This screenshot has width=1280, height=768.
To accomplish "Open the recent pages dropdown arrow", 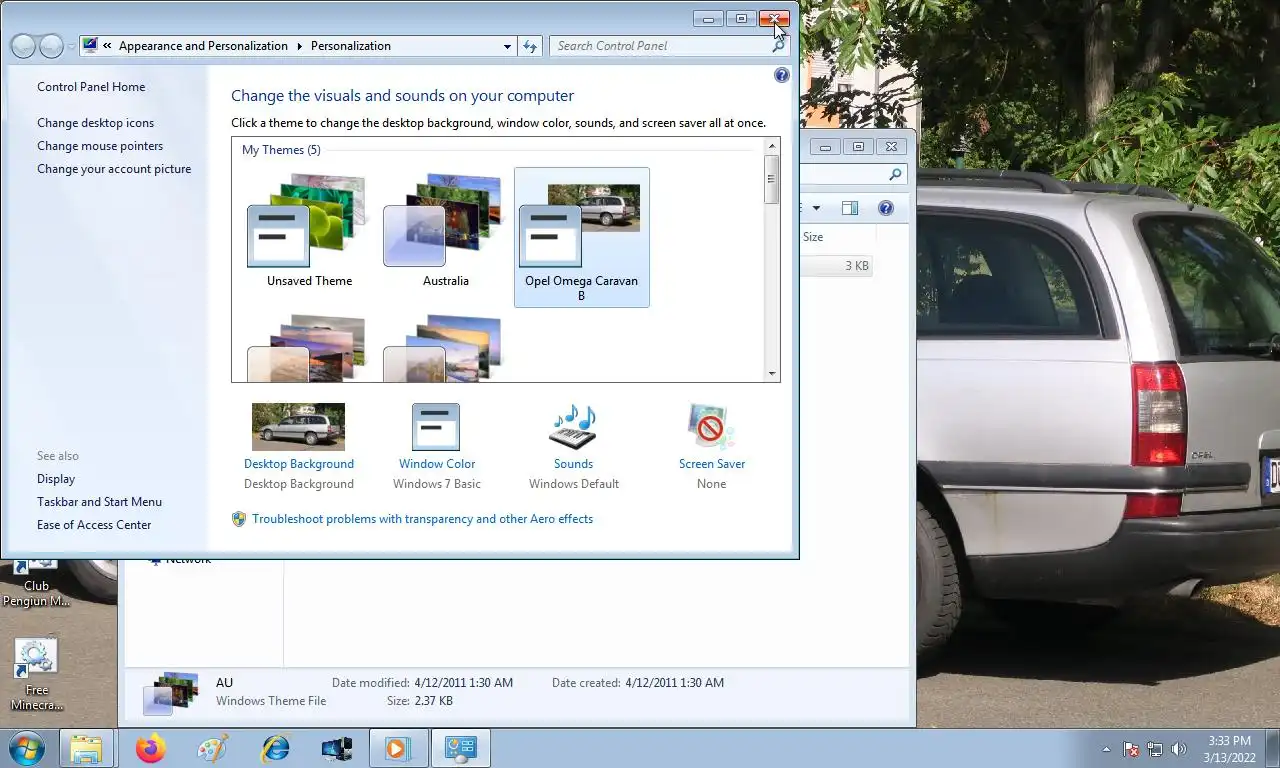I will click(71, 47).
